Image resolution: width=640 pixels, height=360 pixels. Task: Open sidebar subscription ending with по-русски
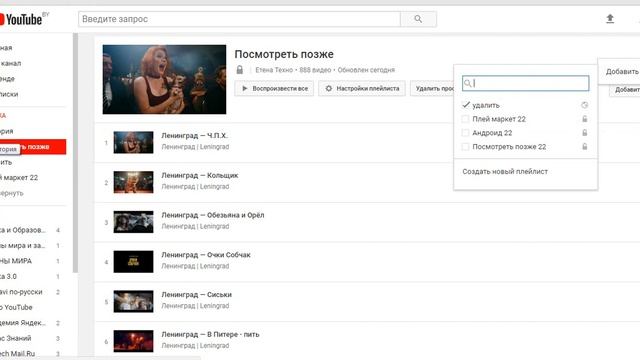(x=21, y=292)
